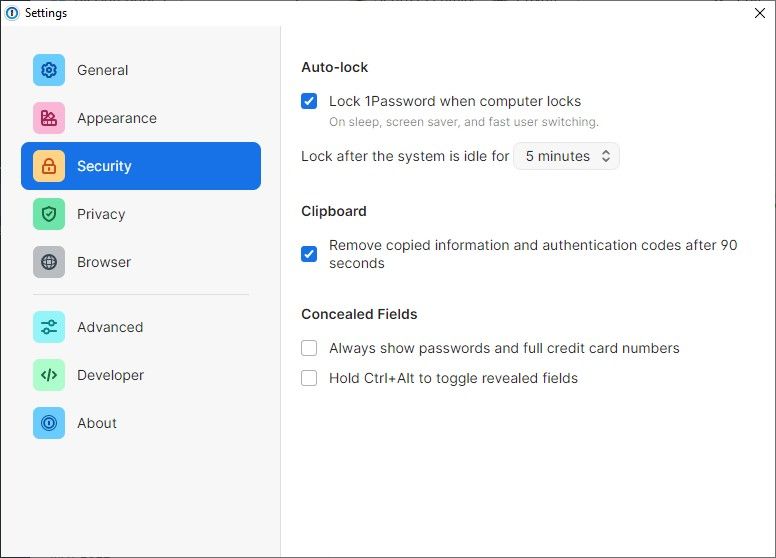Enable always show passwords and card numbers
This screenshot has height=558, width=776.
click(x=309, y=348)
